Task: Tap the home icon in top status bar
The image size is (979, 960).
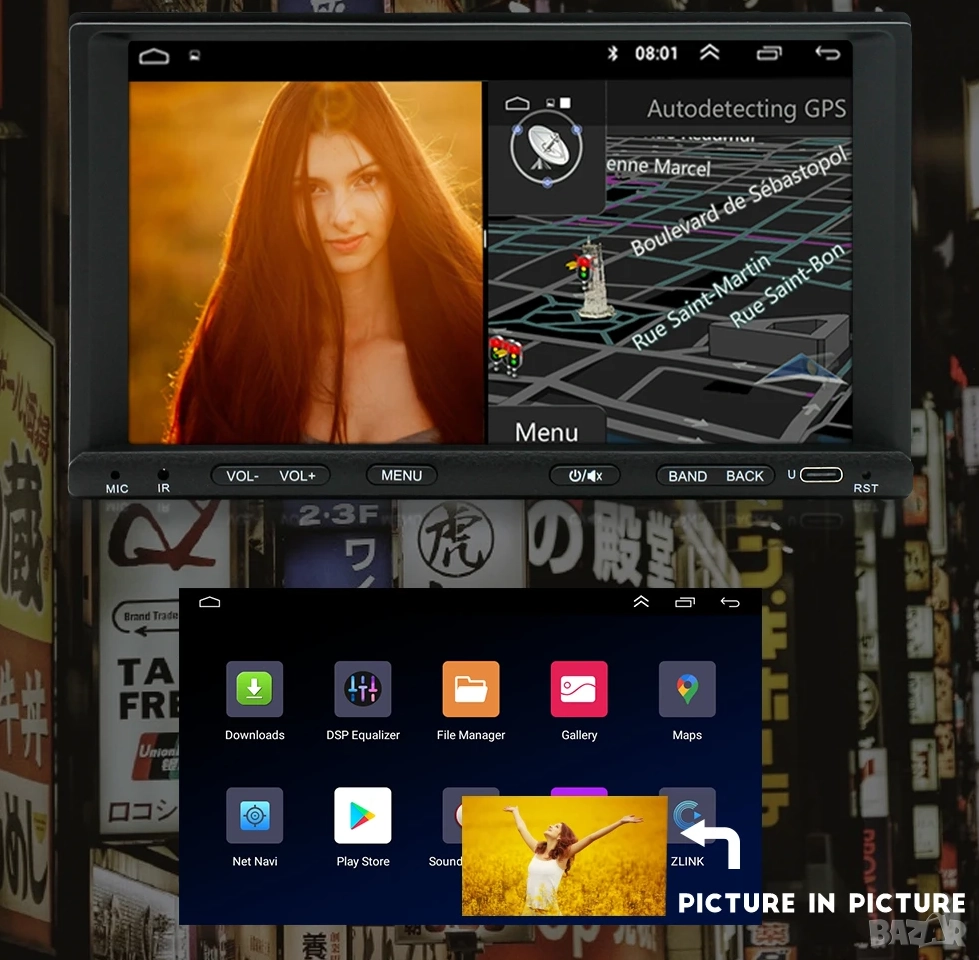Action: 154,55
